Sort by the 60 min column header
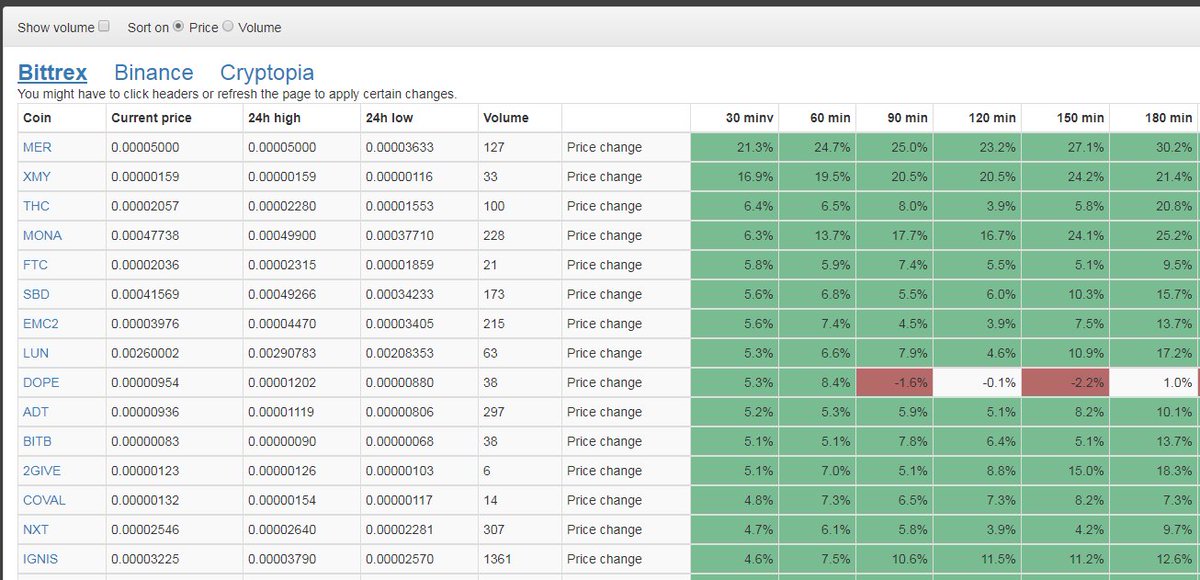 pos(817,118)
